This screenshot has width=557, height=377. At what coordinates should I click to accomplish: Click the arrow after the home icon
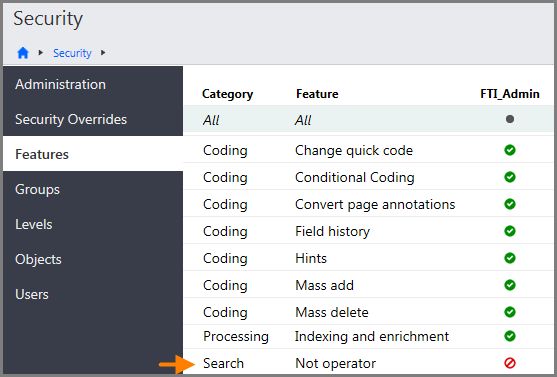click(40, 53)
